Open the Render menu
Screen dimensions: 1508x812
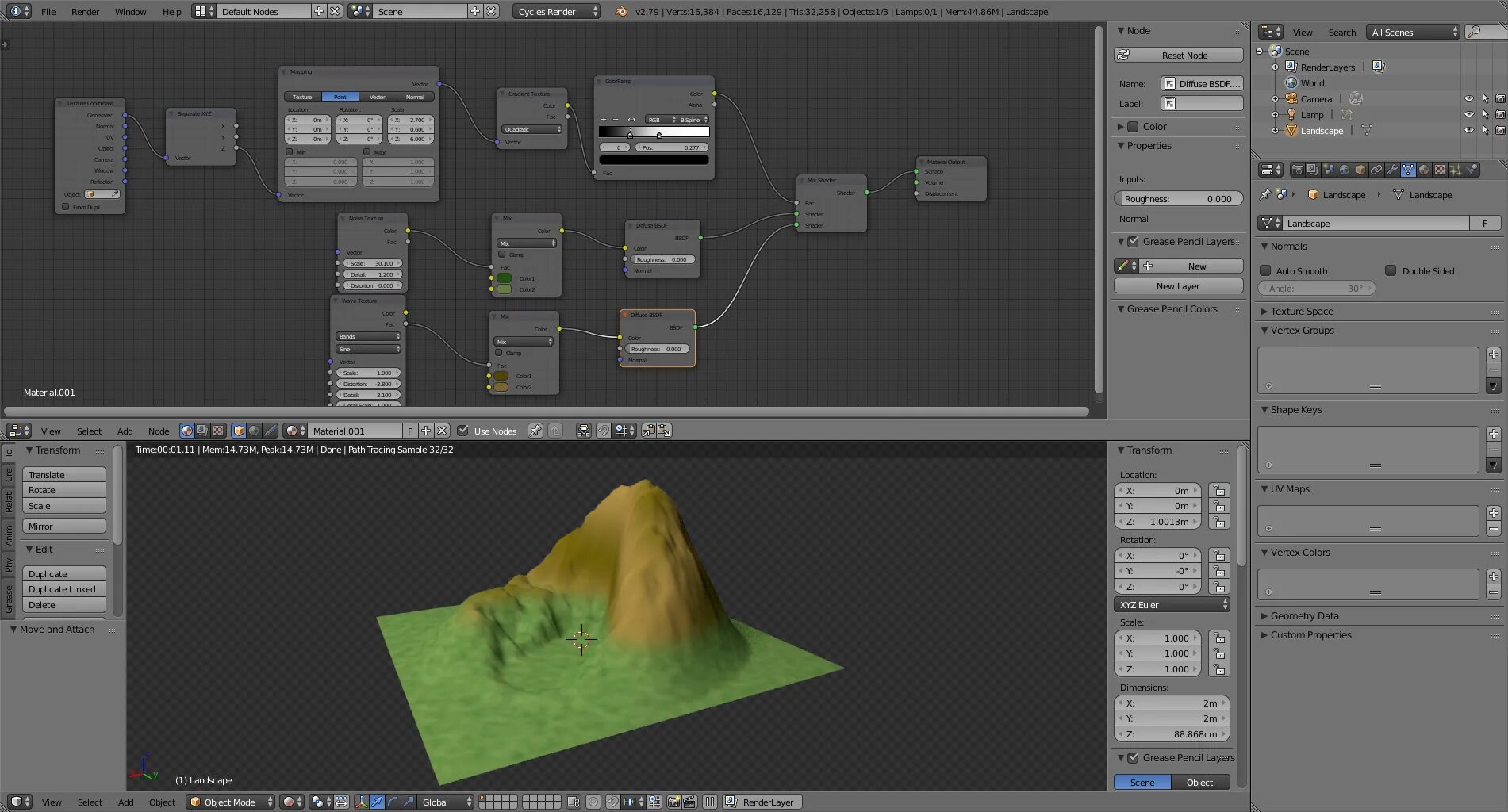tap(85, 12)
